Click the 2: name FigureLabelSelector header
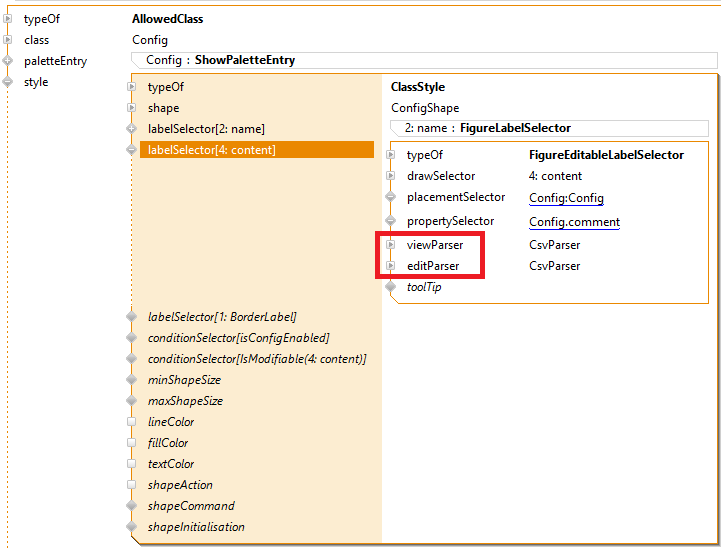 coord(488,128)
